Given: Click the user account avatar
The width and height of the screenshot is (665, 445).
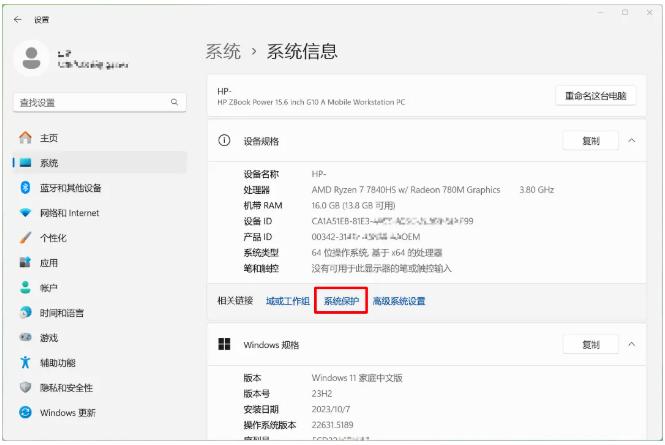Looking at the screenshot, I should click(31, 58).
